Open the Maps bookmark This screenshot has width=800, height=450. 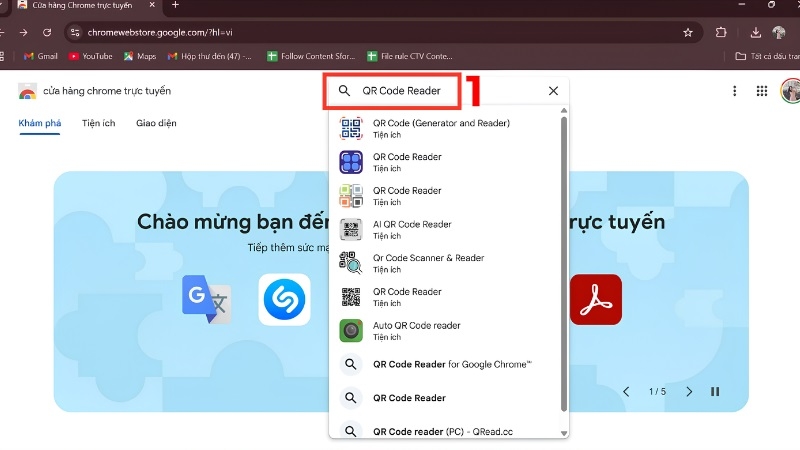coord(140,56)
